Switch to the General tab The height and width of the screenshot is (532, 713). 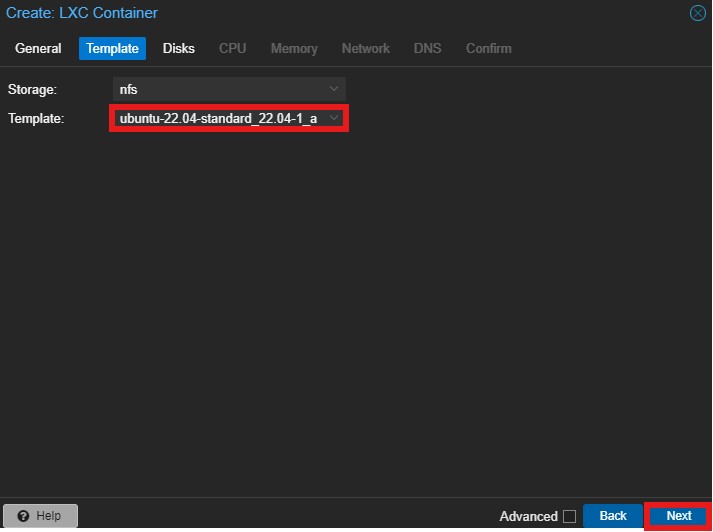(38, 48)
